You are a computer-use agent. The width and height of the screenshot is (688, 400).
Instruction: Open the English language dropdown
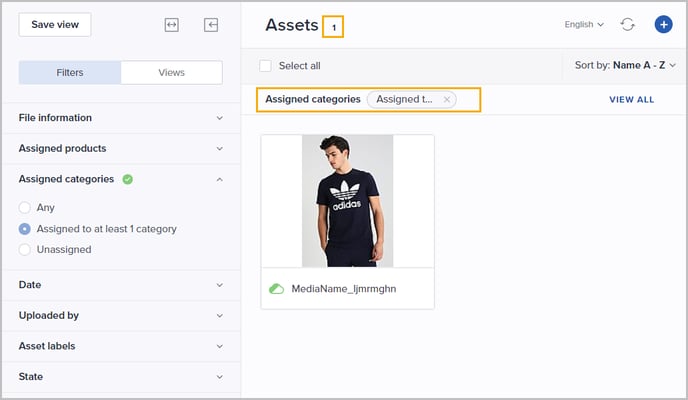(x=584, y=25)
